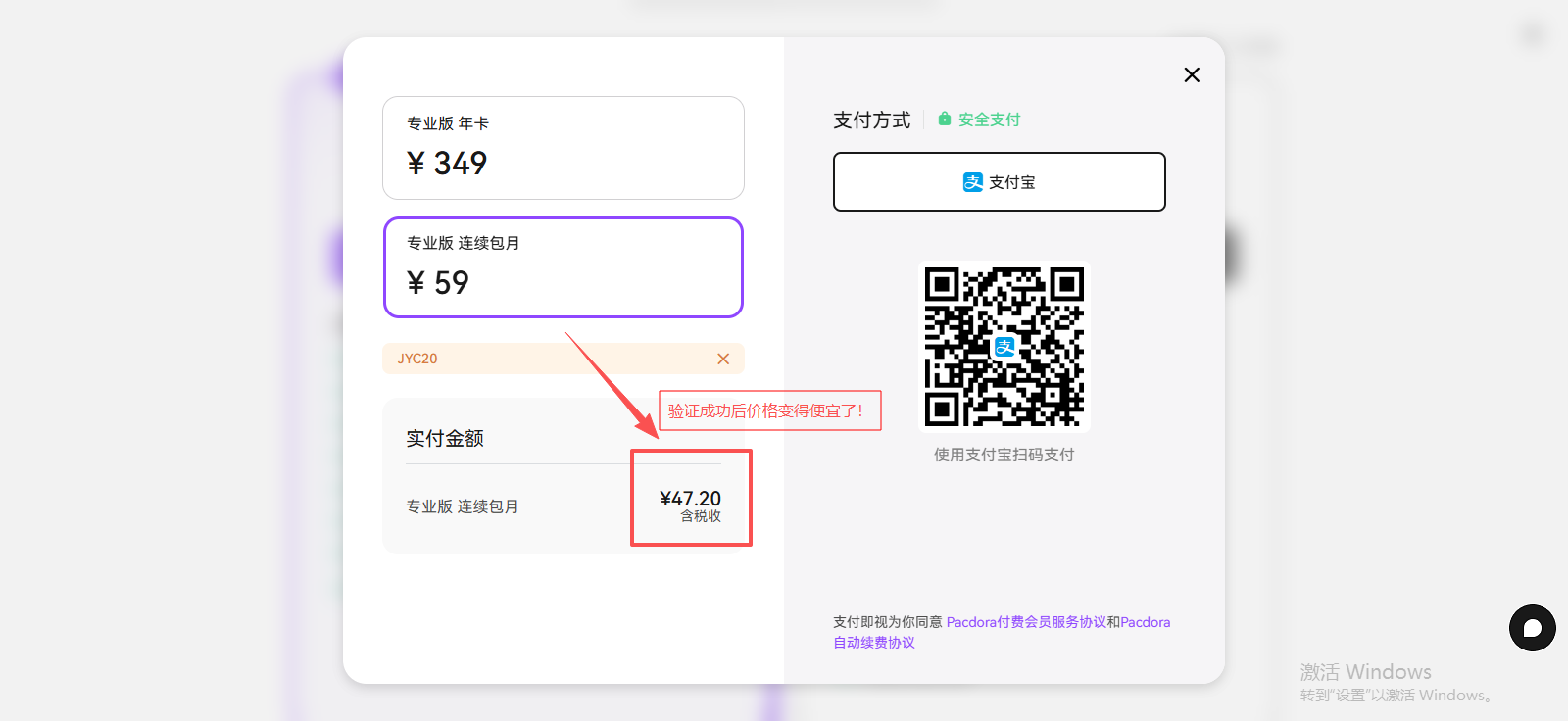Viewport: 1568px width, 721px height.
Task: Open Pacdora付费会员服务协议 link
Action: pos(1025,622)
